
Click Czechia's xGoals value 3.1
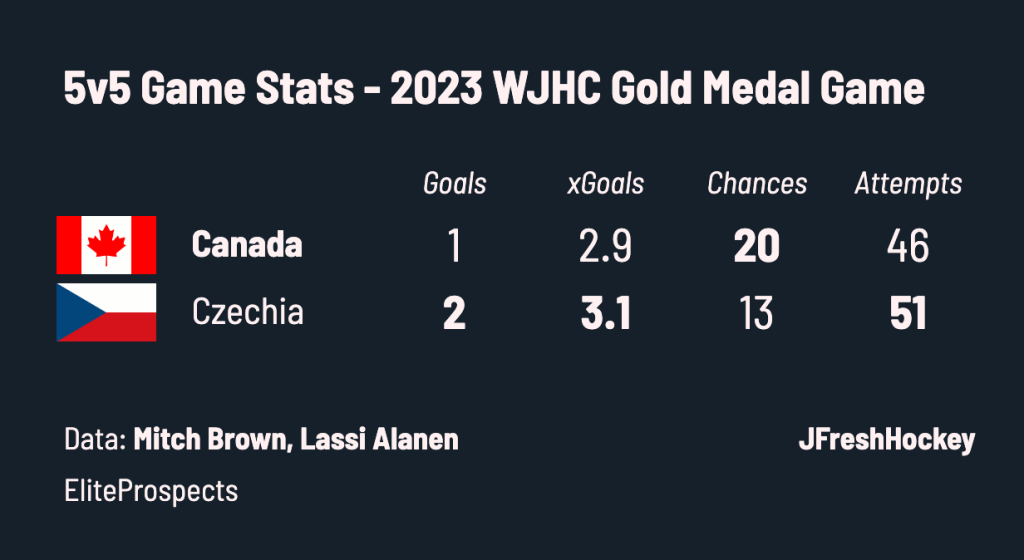605,313
